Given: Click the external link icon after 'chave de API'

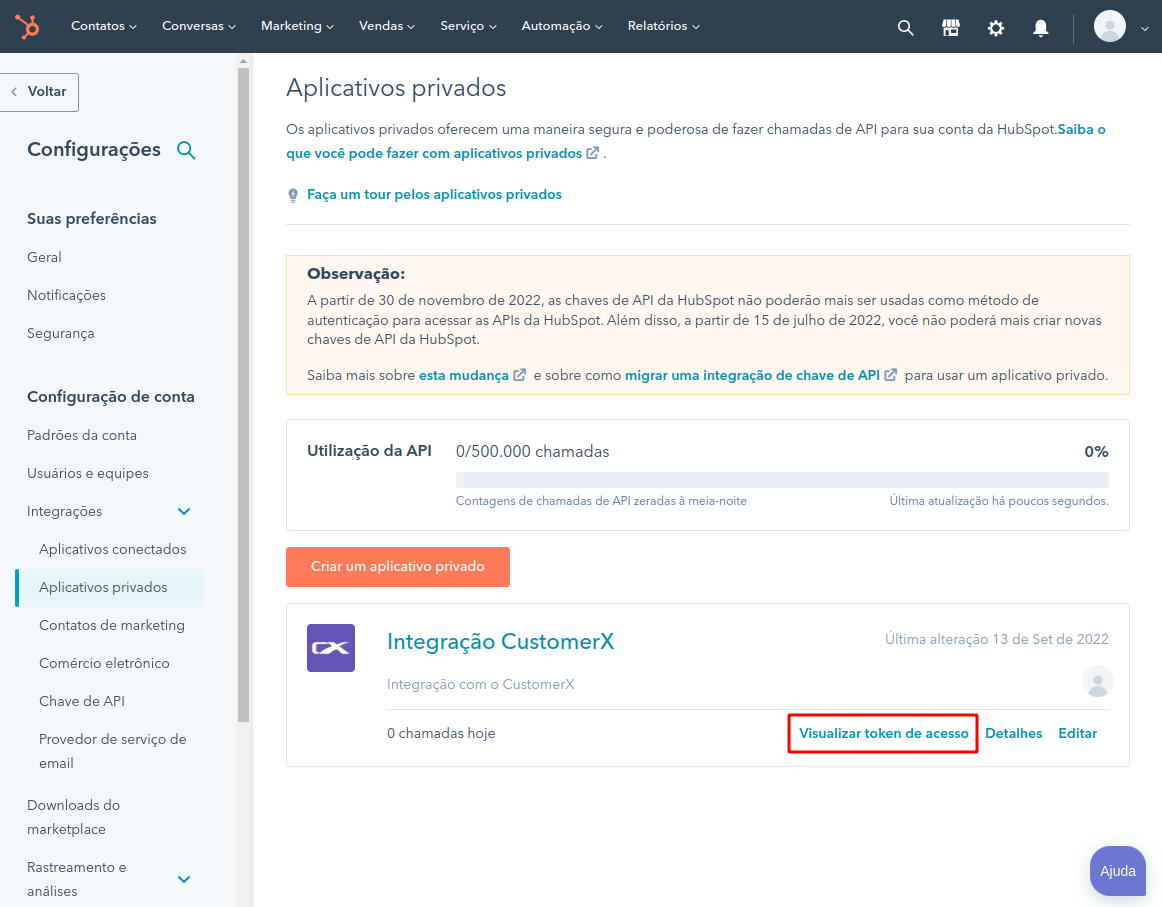Looking at the screenshot, I should pyautogui.click(x=891, y=375).
